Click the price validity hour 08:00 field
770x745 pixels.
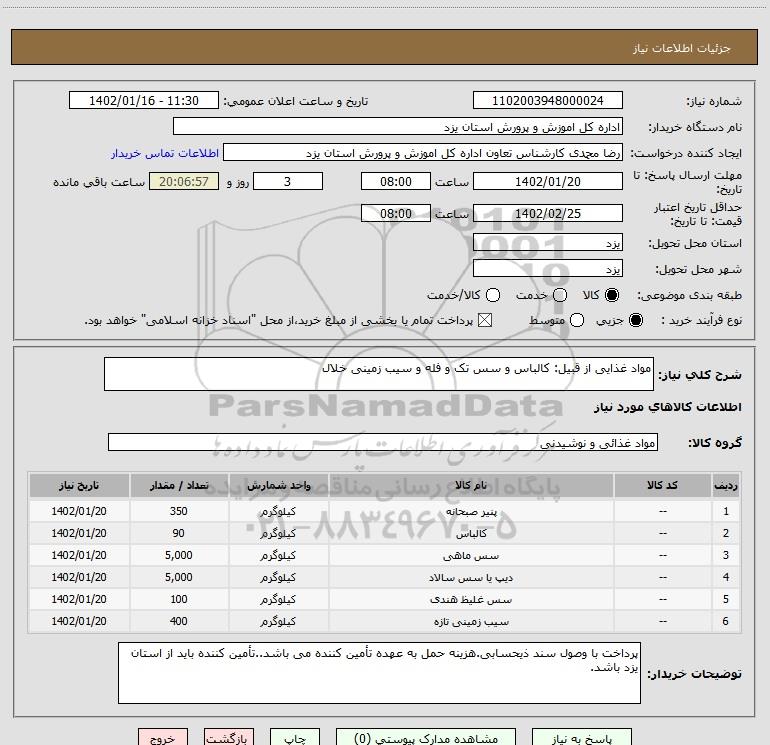(396, 213)
